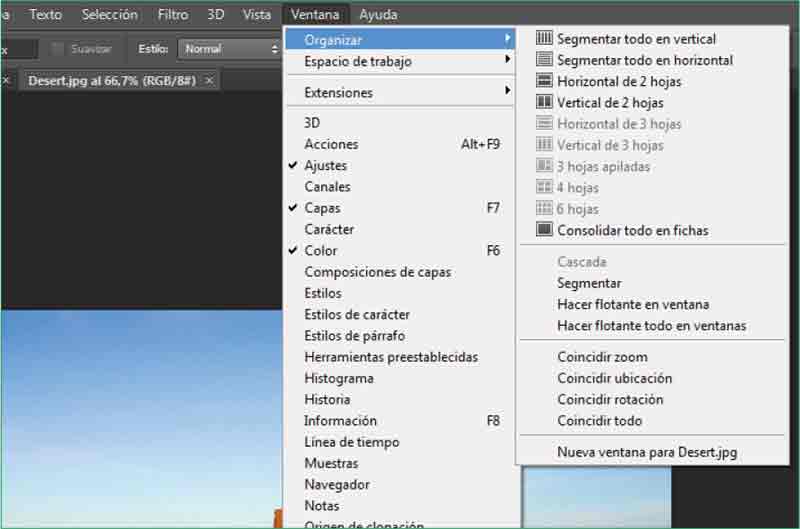Select the Vertical de 2 hojas layout icon

point(544,102)
